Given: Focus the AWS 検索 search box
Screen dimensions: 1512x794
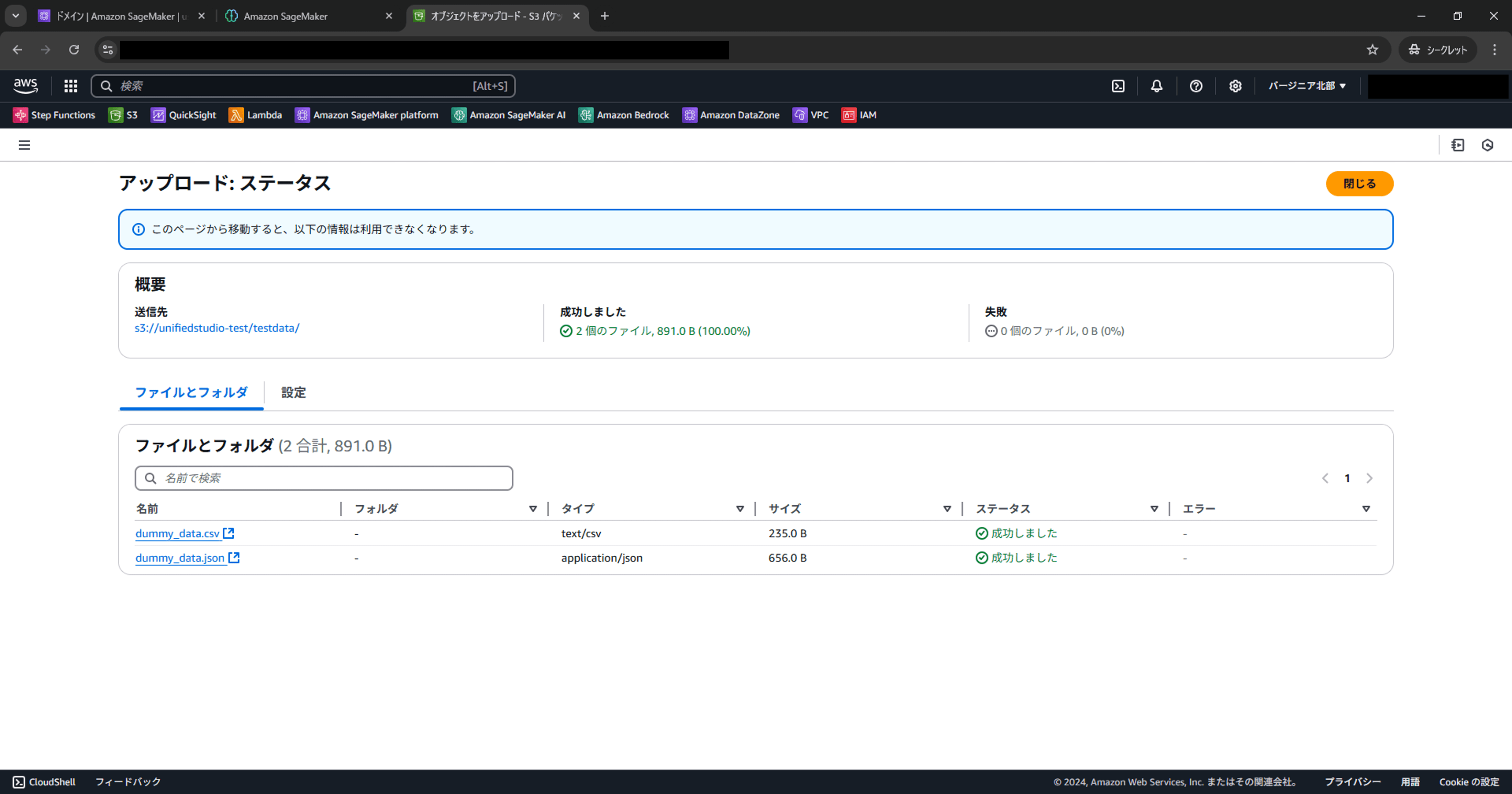Looking at the screenshot, I should point(303,86).
